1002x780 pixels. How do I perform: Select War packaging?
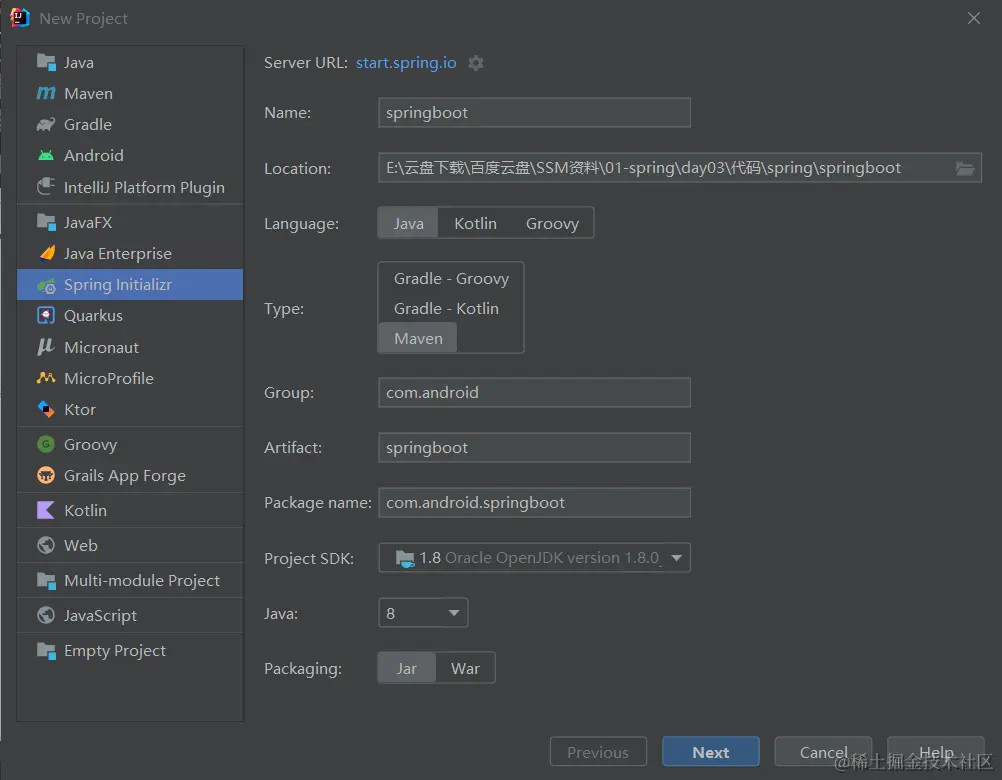pos(465,668)
